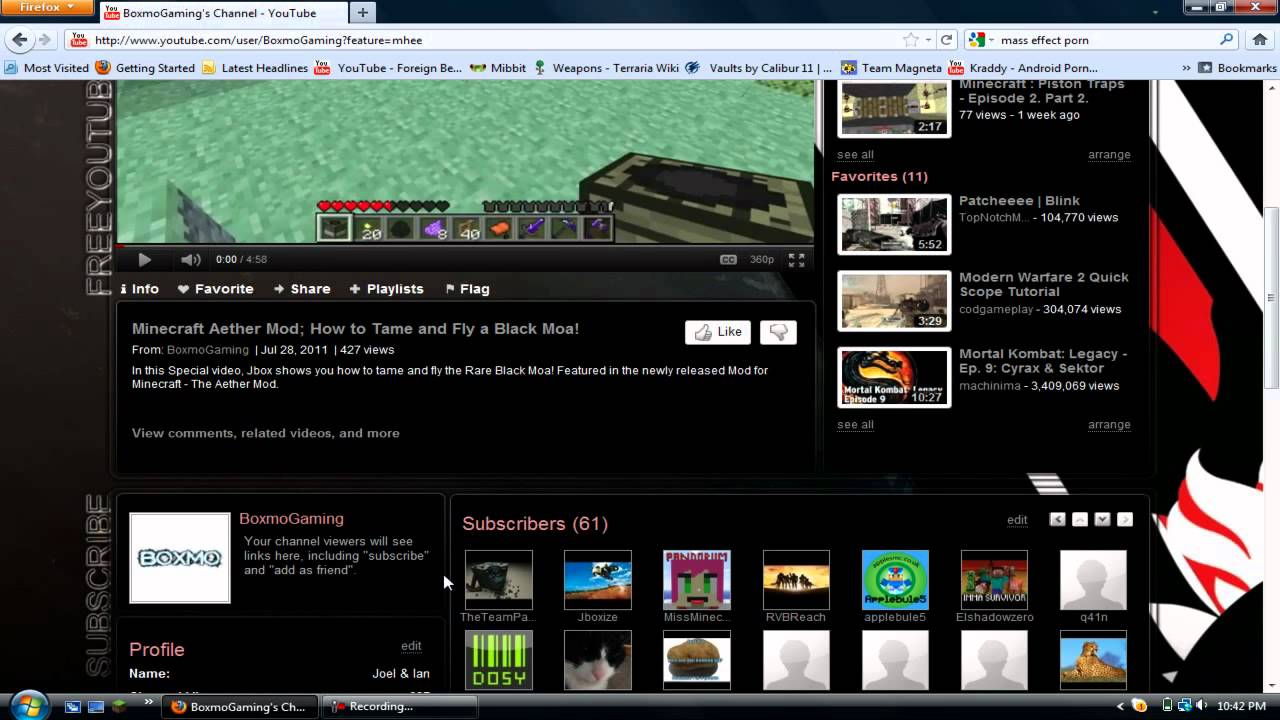
Task: Open the 360p video quality menu
Action: click(x=762, y=259)
